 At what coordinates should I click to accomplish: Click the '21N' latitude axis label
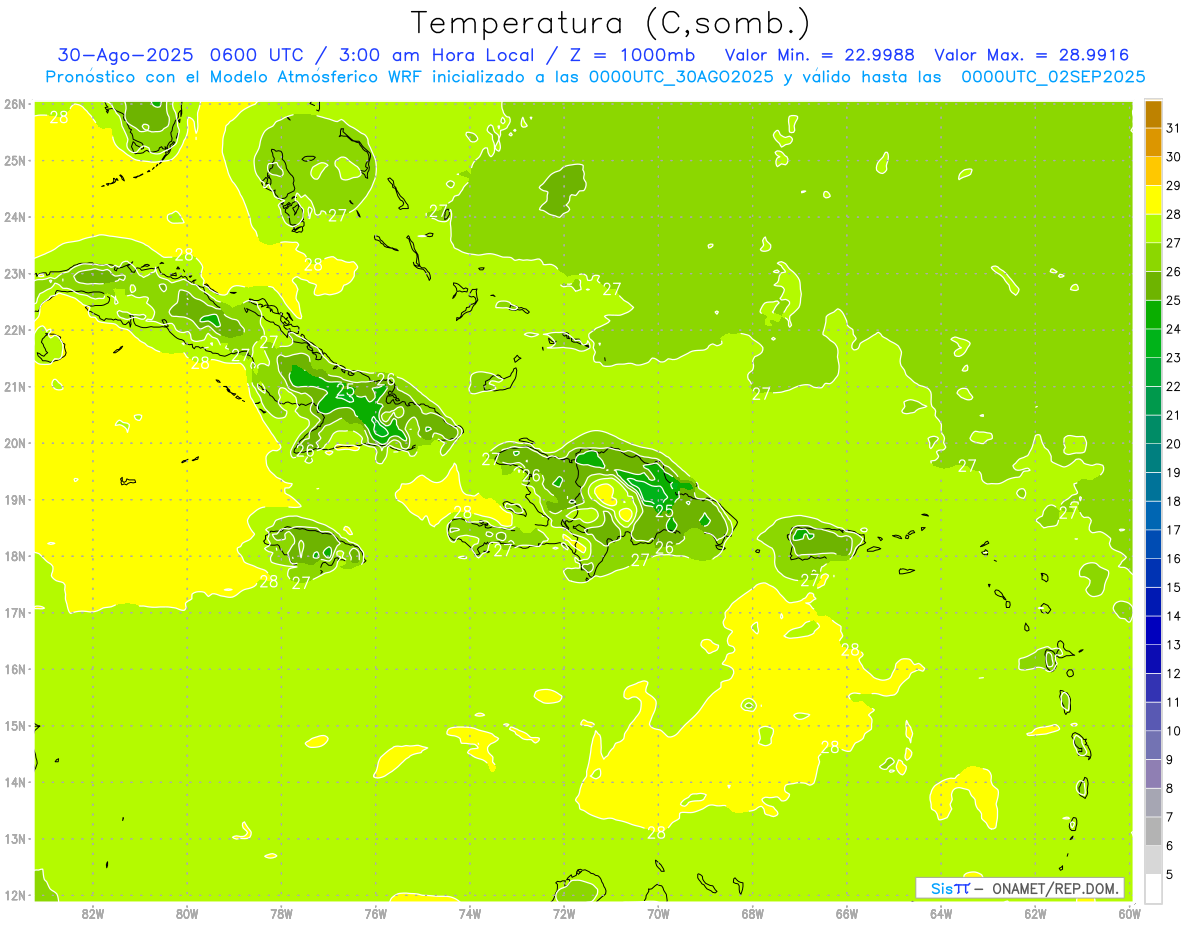[x=15, y=387]
